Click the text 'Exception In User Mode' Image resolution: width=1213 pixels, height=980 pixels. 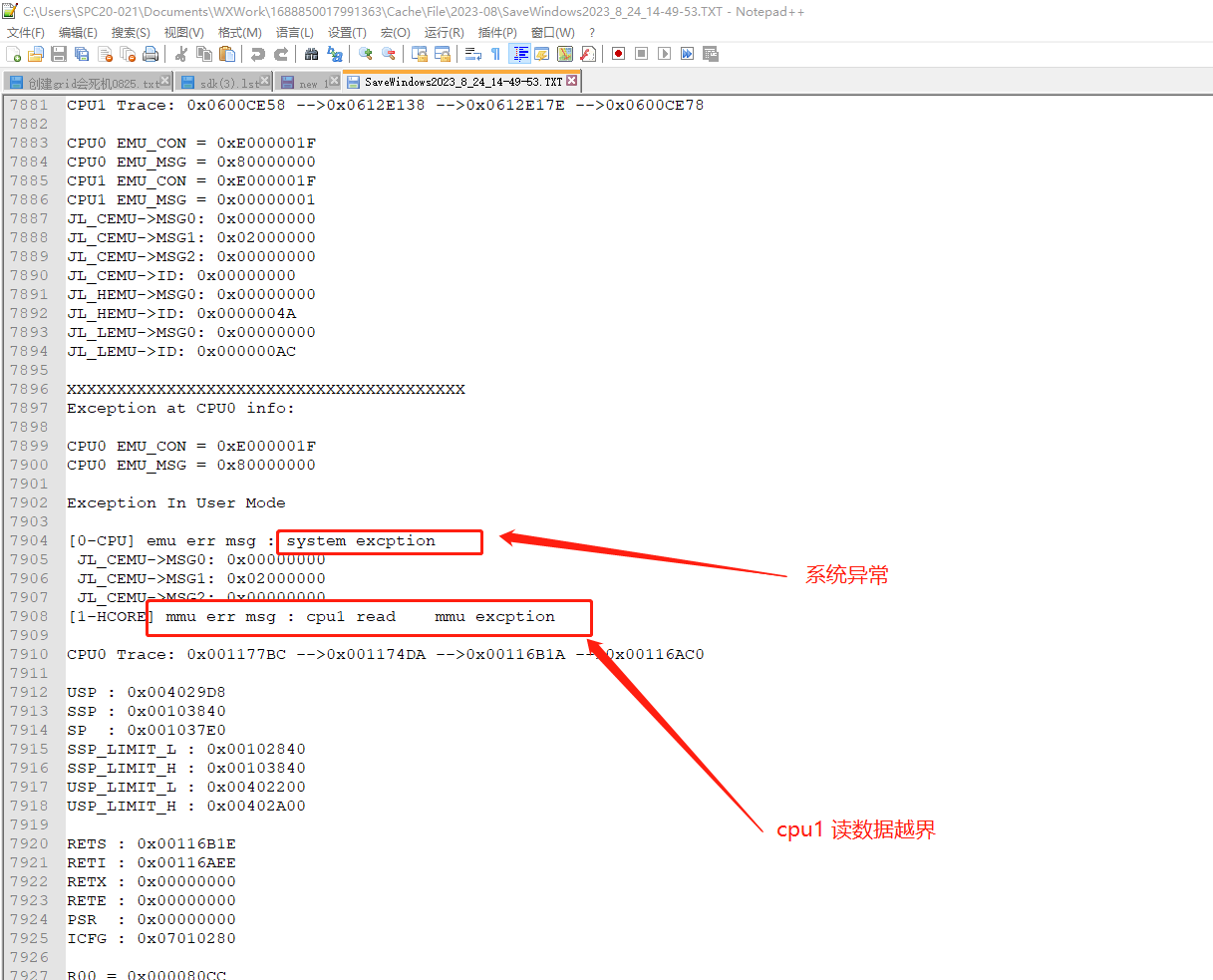(x=176, y=502)
